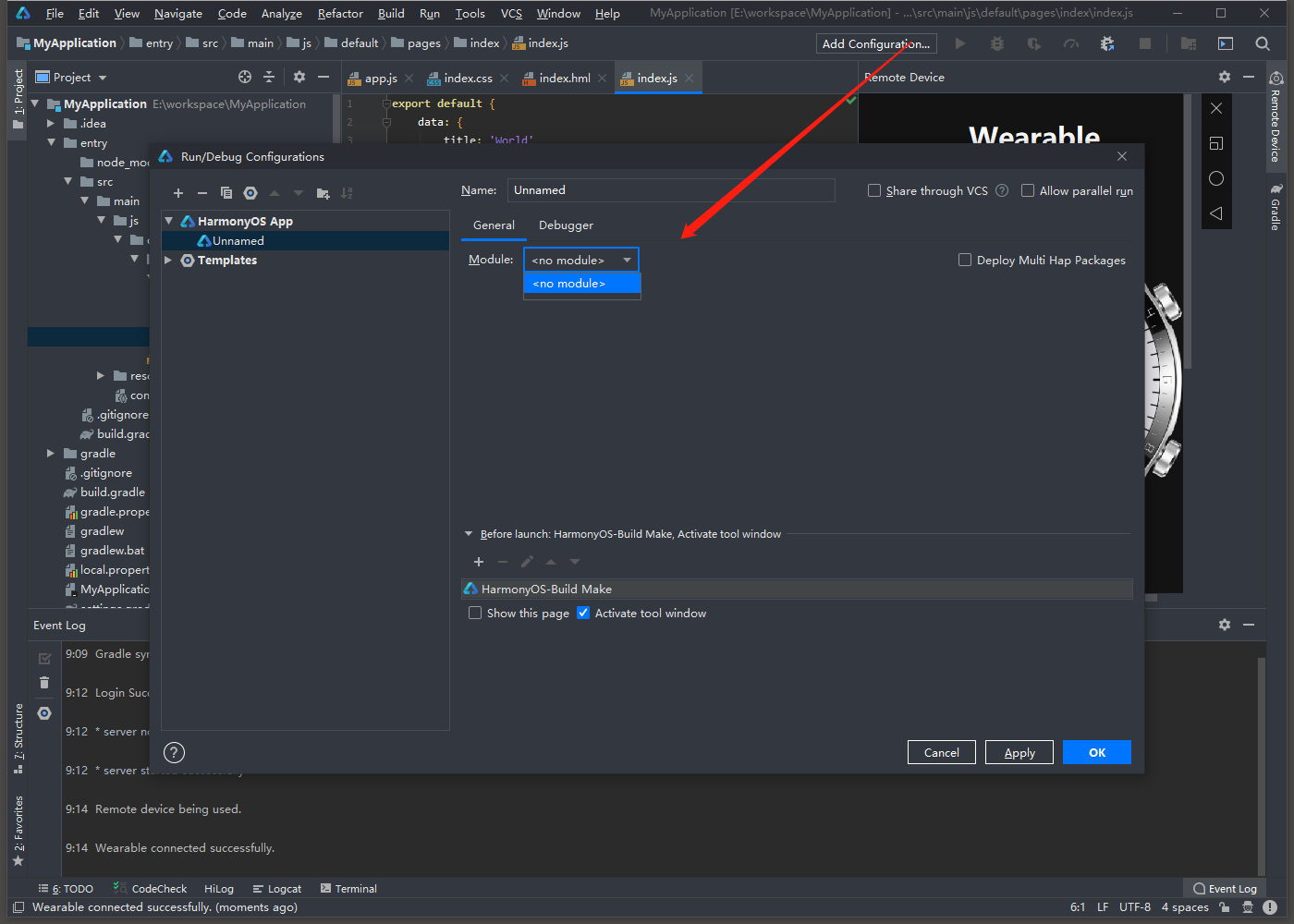
Task: Click the add new configuration plus icon
Action: pos(178,193)
